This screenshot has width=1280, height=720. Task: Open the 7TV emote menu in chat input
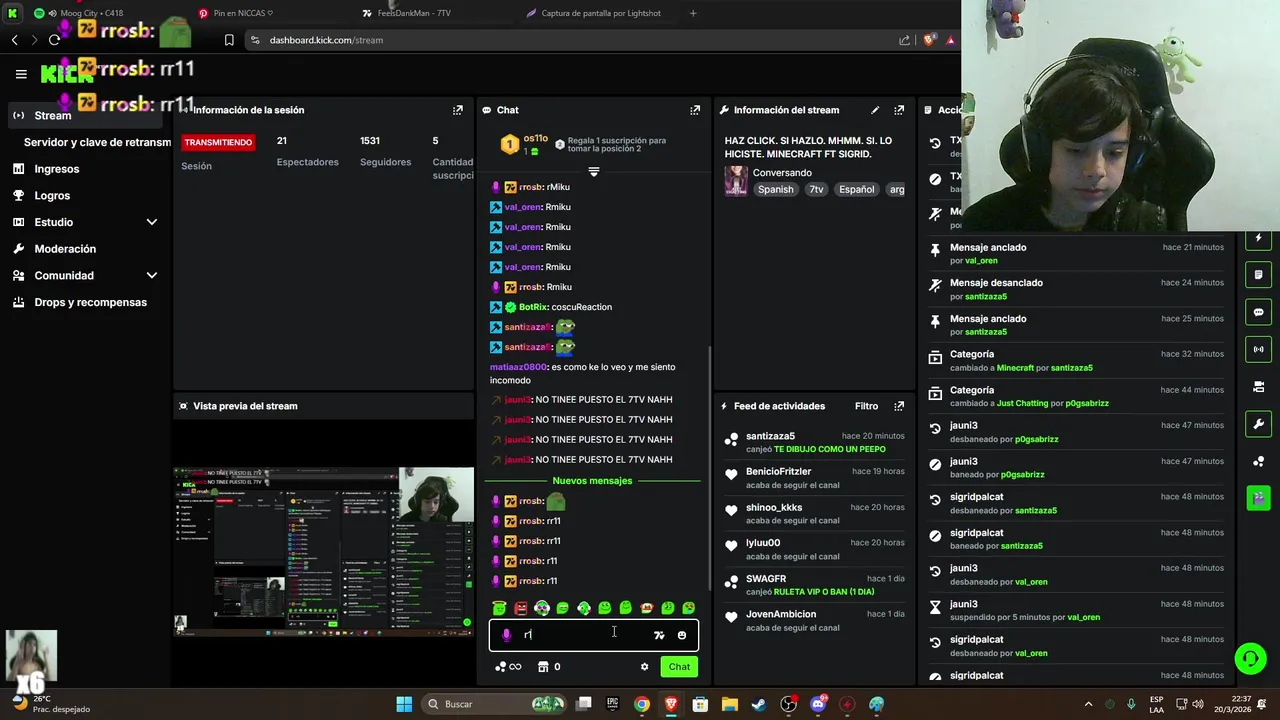click(659, 635)
